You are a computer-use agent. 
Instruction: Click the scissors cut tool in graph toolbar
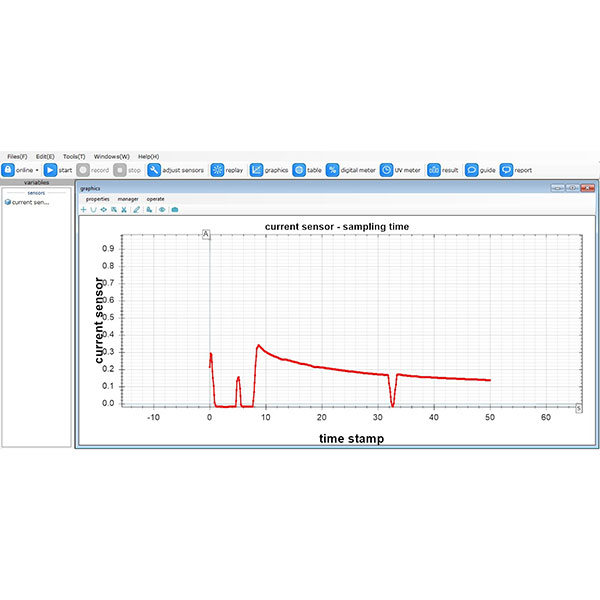[x=124, y=209]
